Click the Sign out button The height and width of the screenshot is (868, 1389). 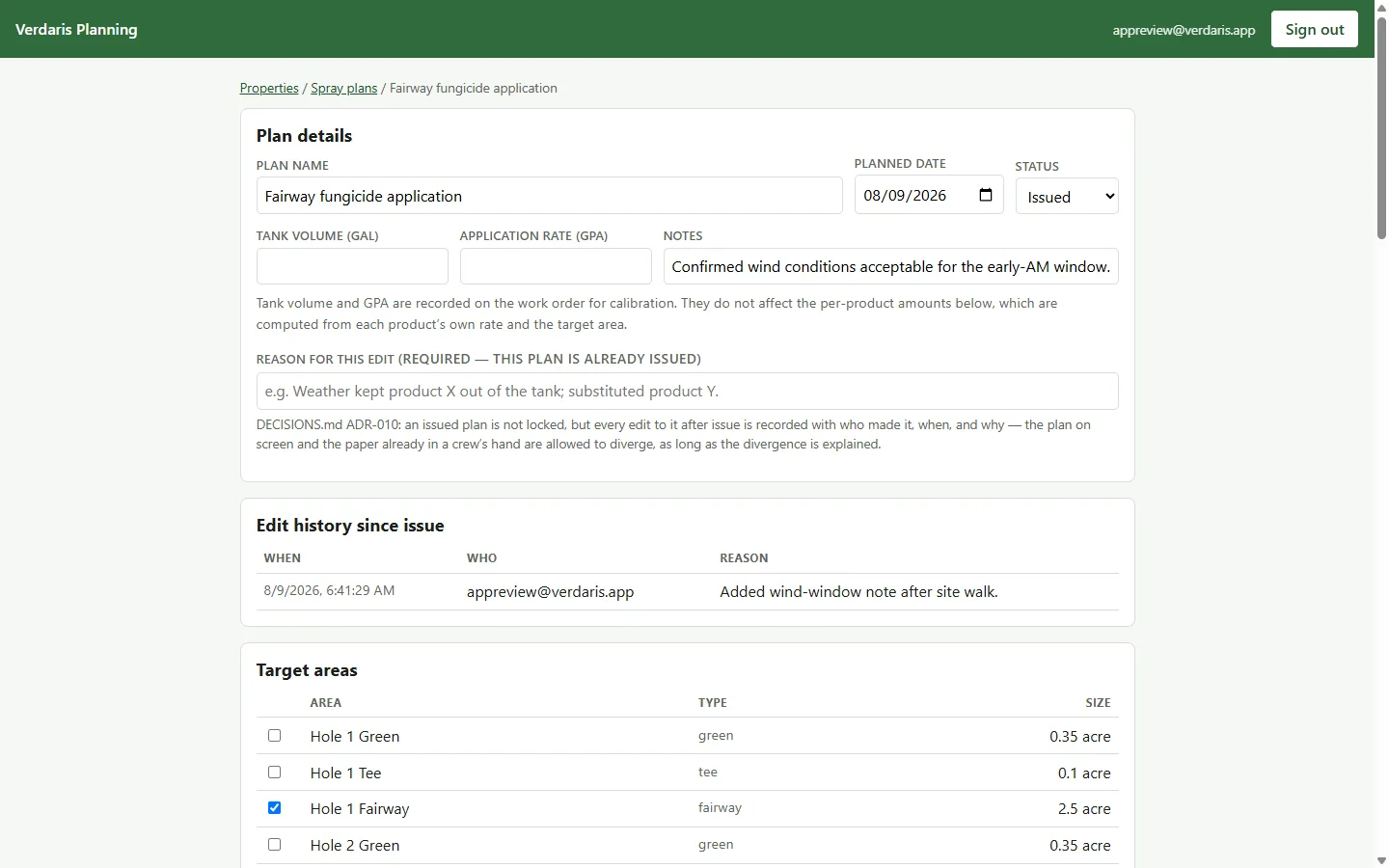[x=1315, y=29]
